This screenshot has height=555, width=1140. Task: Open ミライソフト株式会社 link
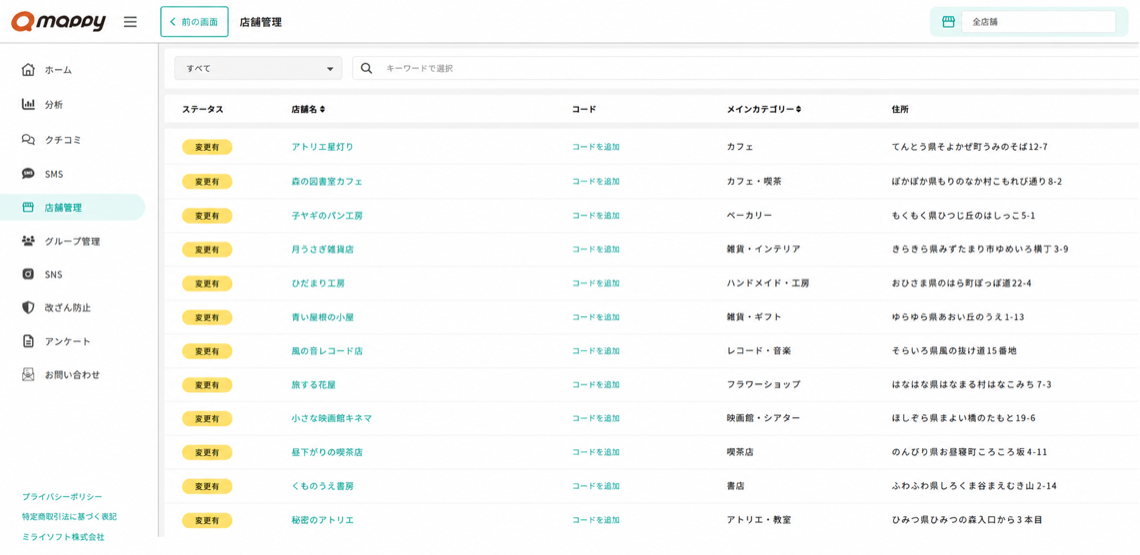(63, 537)
